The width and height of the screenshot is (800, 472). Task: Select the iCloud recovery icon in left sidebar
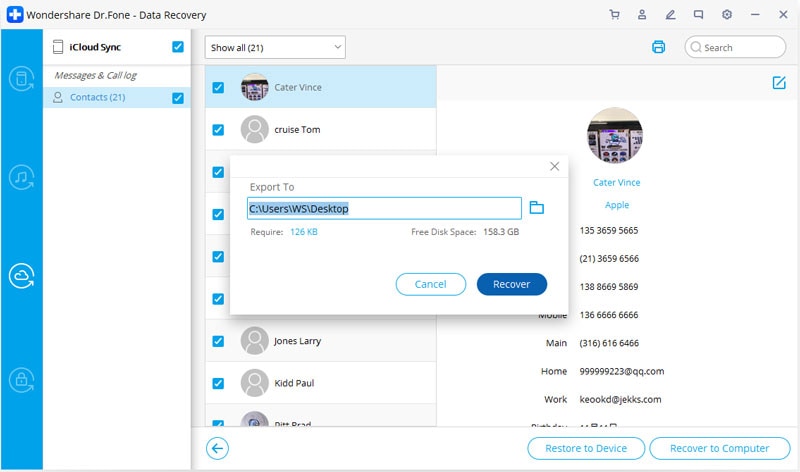click(21, 276)
